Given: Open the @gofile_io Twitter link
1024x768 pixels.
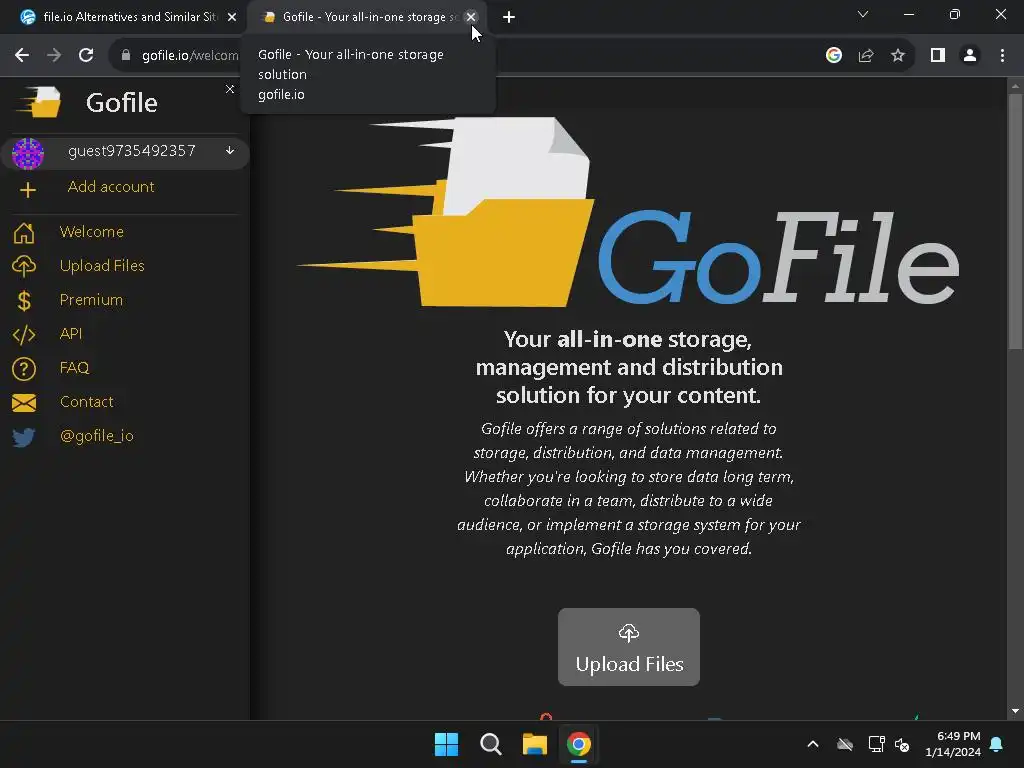Looking at the screenshot, I should (x=97, y=436).
